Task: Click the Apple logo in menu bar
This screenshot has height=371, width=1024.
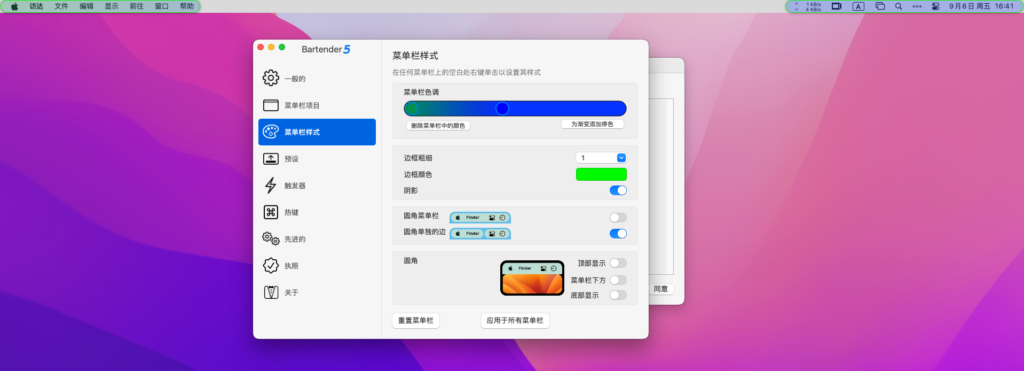Action: pyautogui.click(x=14, y=6)
